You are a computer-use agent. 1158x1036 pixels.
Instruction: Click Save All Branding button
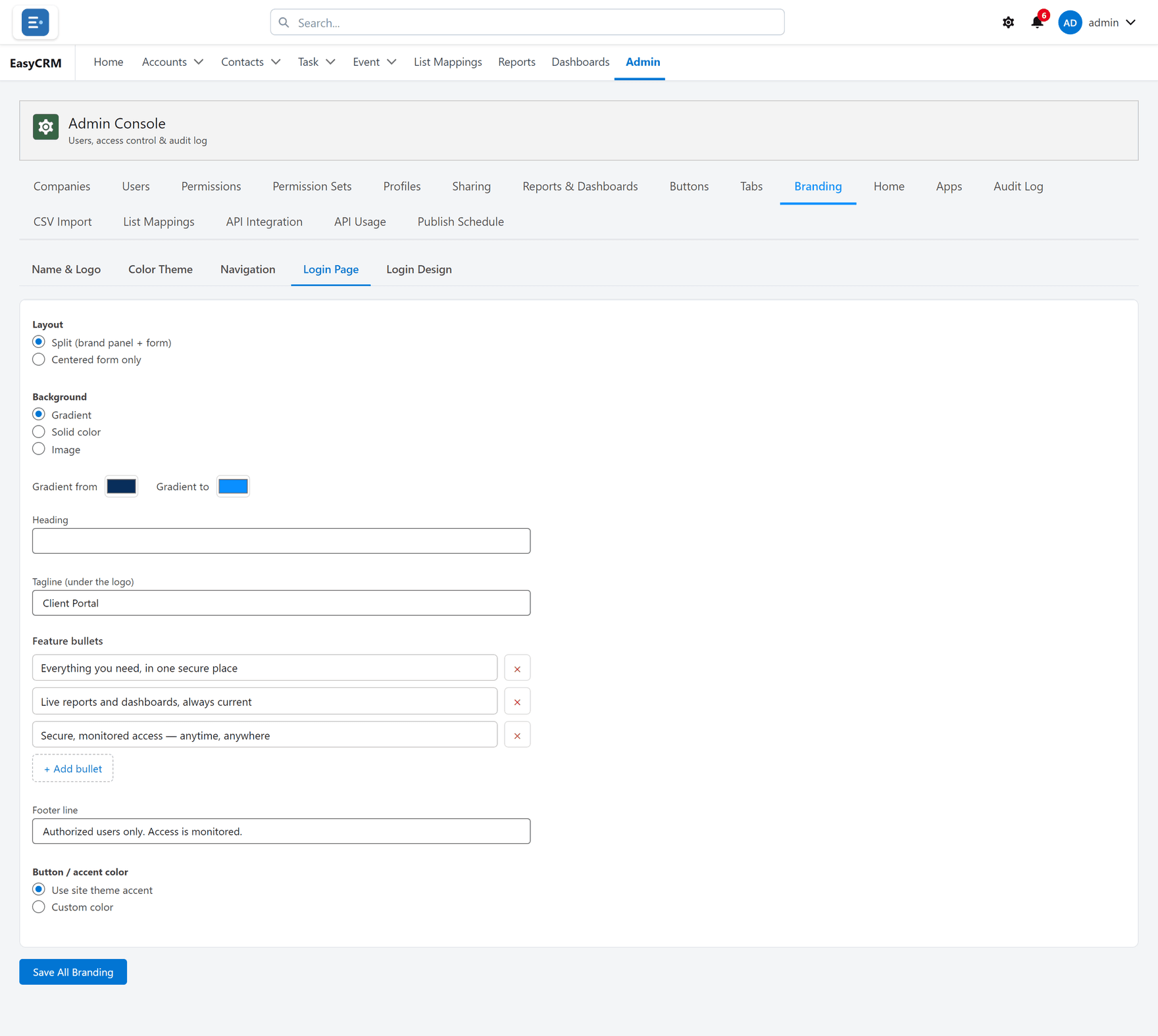click(73, 972)
